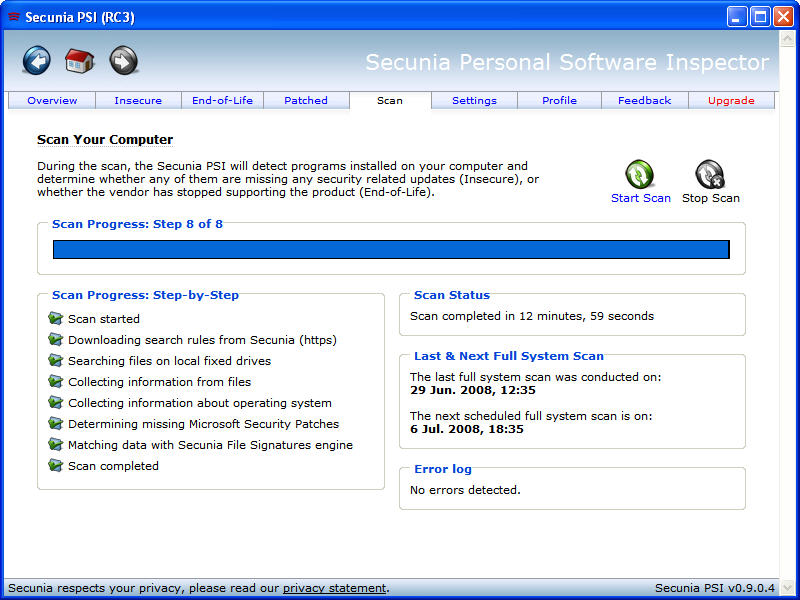The width and height of the screenshot is (800, 600).
Task: Open the Overview tab
Action: [x=52, y=100]
